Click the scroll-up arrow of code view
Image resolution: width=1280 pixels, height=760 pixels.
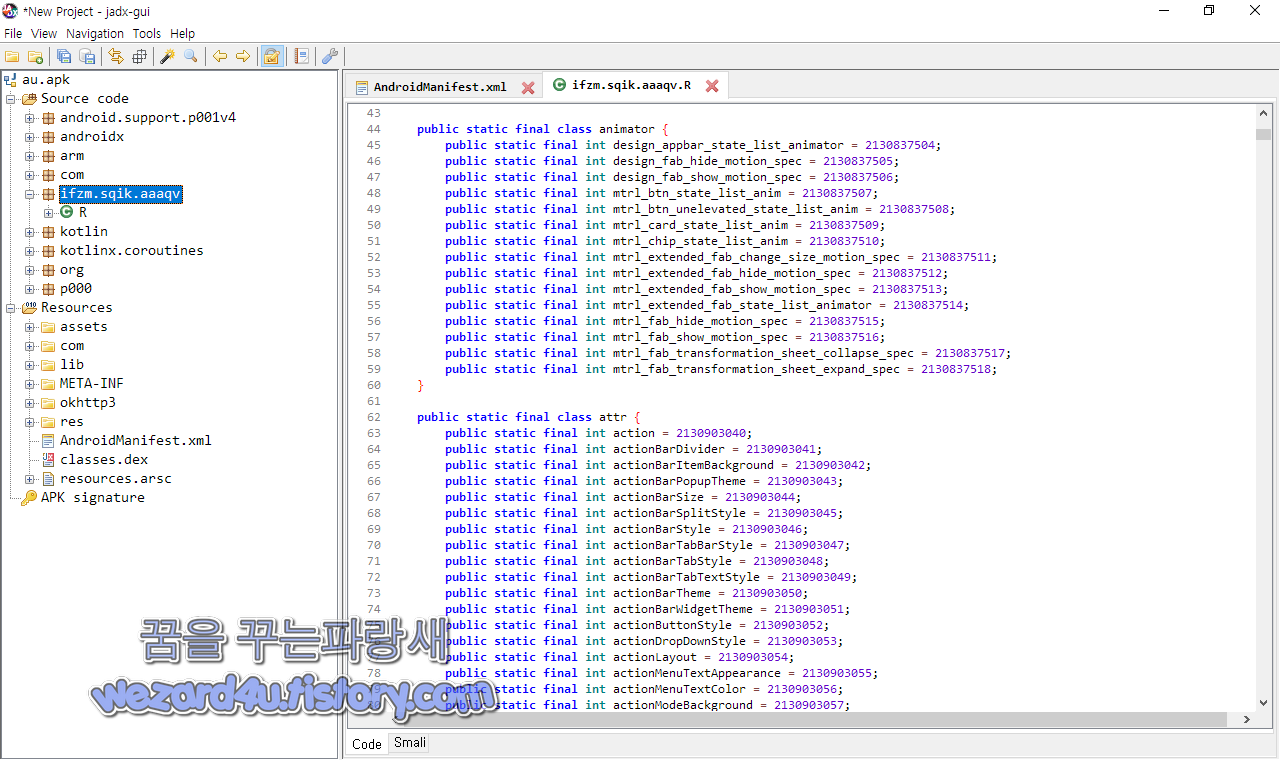[1264, 112]
